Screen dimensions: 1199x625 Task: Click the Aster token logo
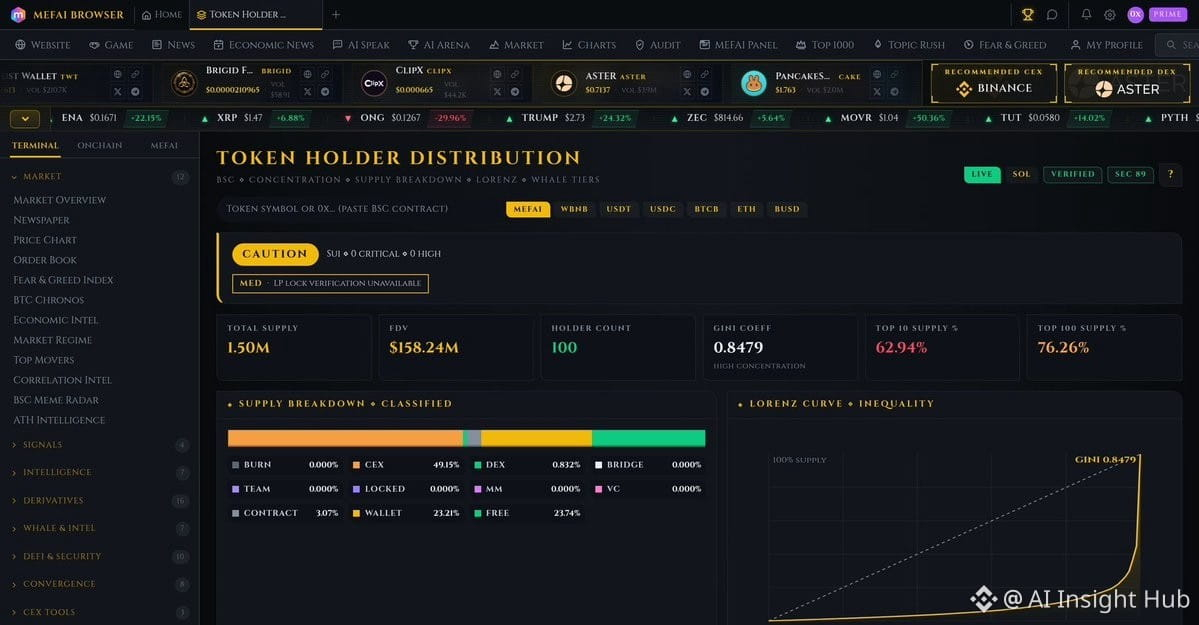click(564, 83)
